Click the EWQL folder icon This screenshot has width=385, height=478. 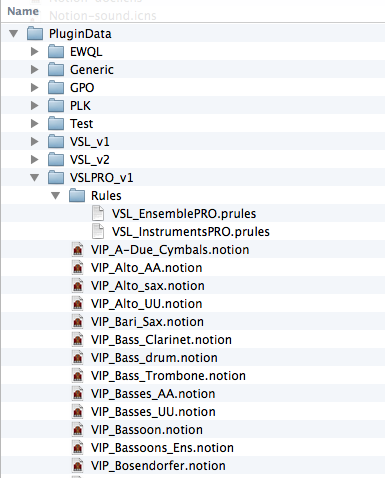[56, 51]
